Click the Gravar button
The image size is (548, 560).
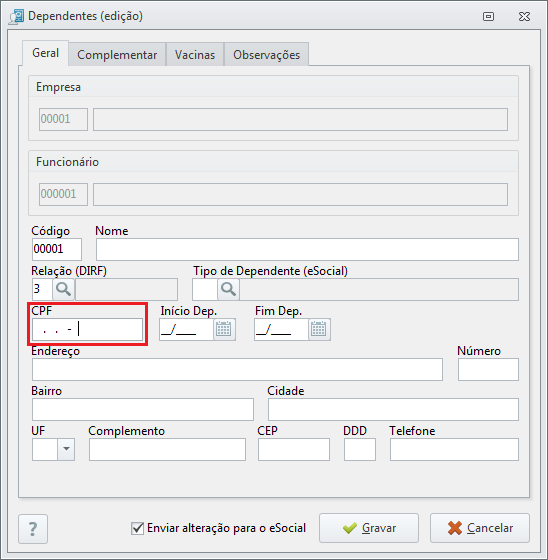pyautogui.click(x=369, y=528)
